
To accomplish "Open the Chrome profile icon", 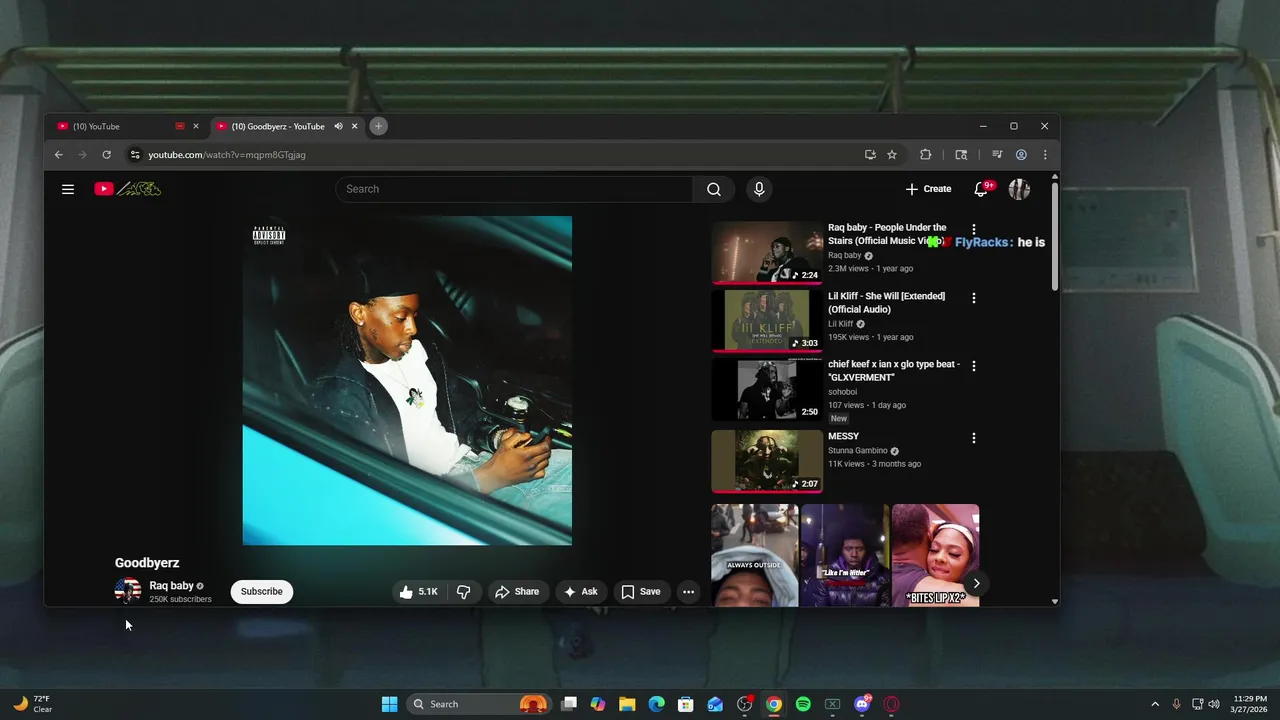I will [x=1021, y=155].
